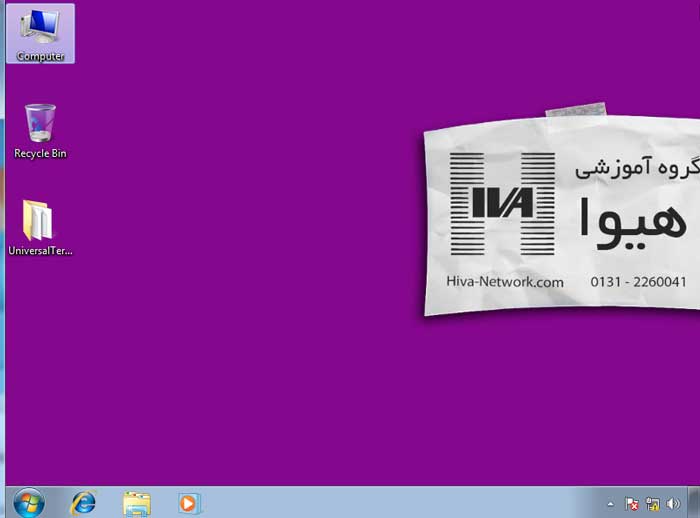700x518 pixels.
Task: Select the UniversalTer... folder on desktop
Action: point(40,228)
